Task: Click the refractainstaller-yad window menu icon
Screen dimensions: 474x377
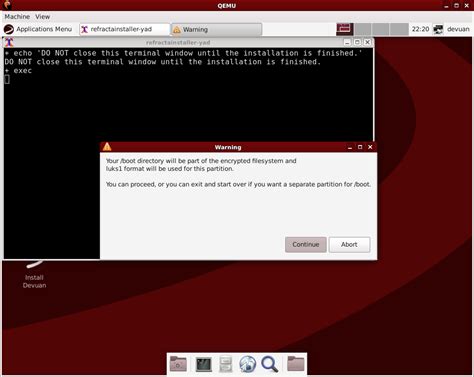Action: [9, 42]
